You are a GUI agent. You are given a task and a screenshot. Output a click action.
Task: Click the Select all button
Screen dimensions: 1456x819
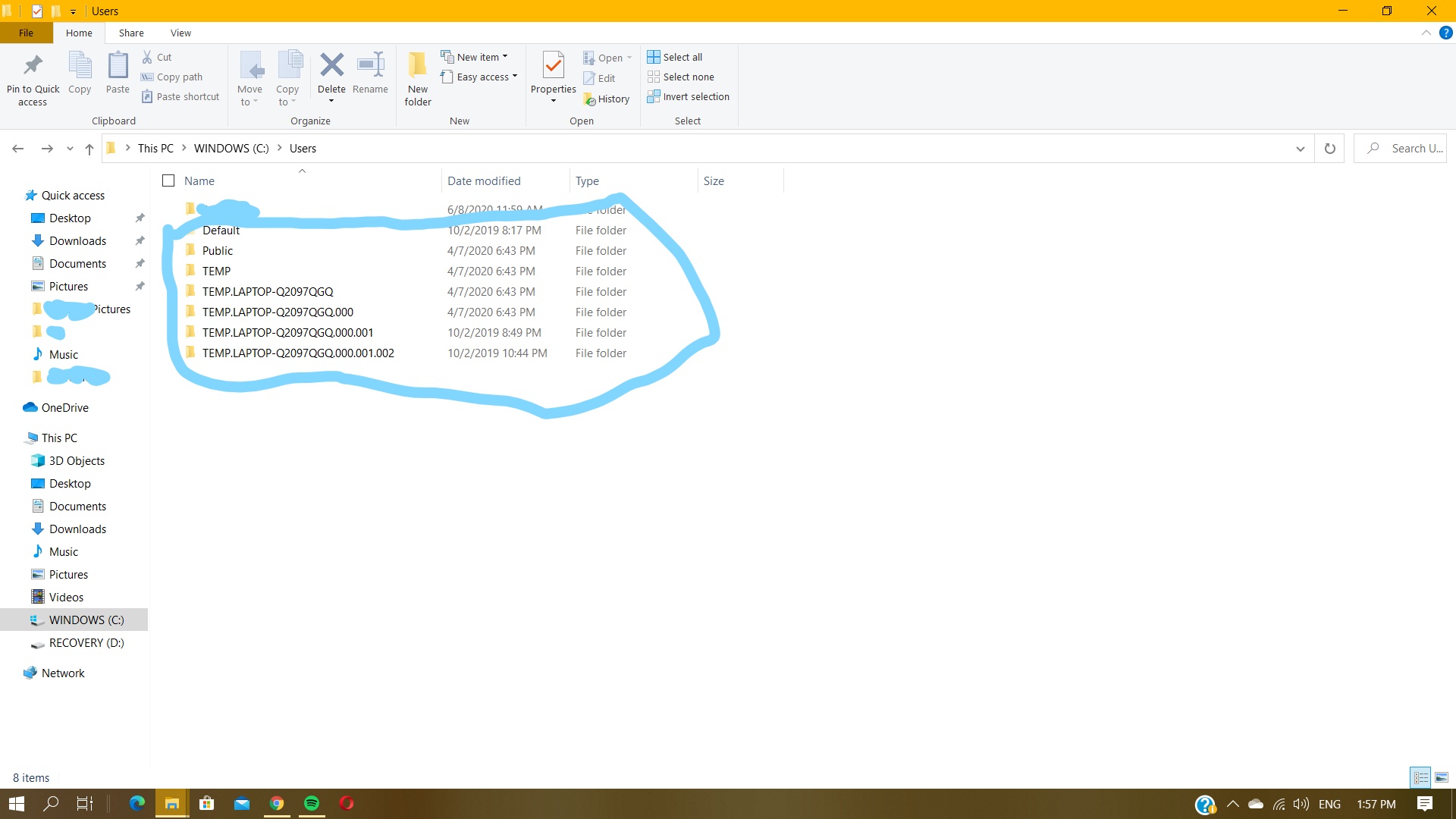(x=675, y=57)
